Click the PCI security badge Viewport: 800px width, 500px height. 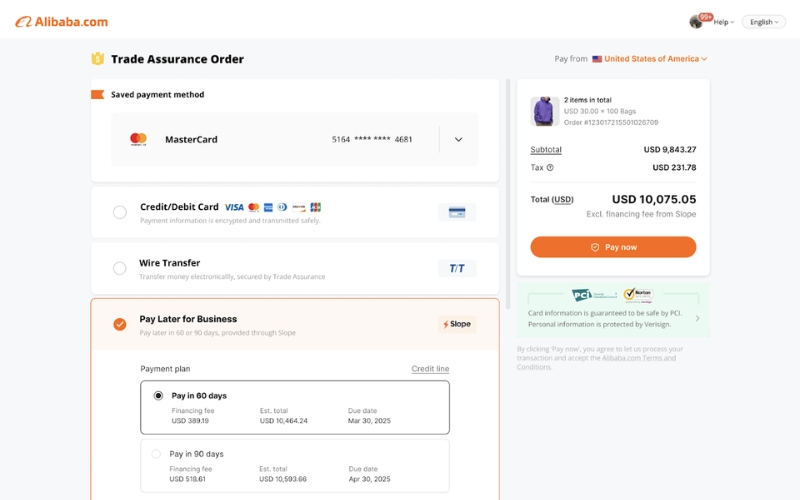click(582, 295)
